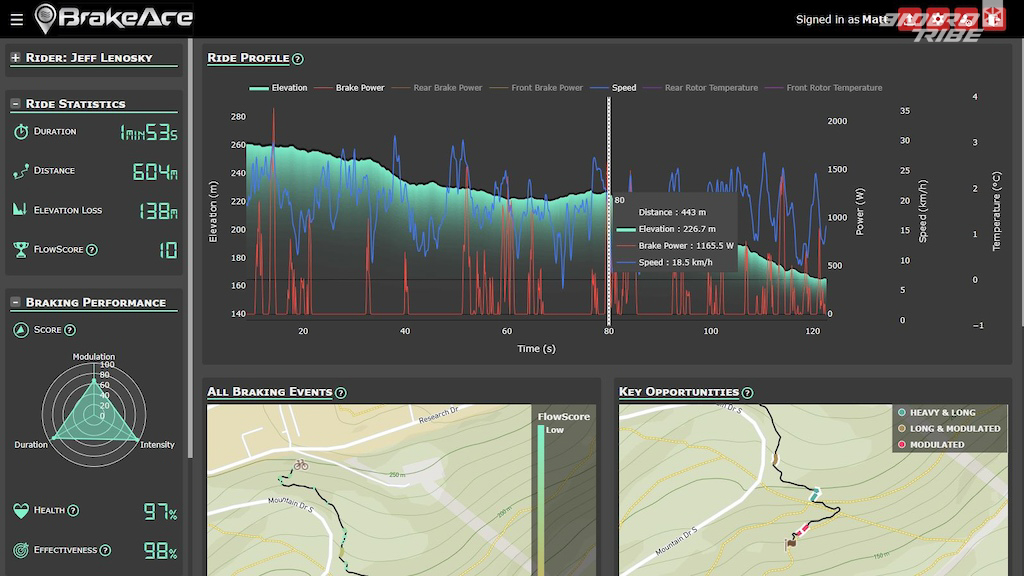The image size is (1024, 576).
Task: Expand the Rider: Jeff Lenosky panel
Action: tap(15, 58)
